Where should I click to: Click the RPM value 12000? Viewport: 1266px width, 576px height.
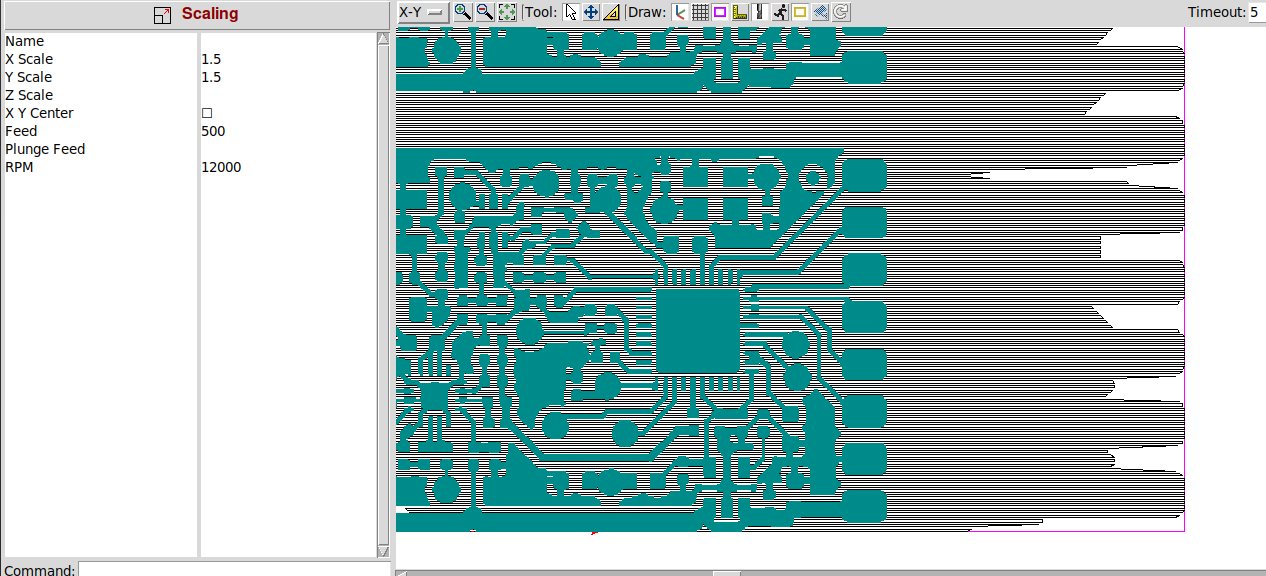click(x=221, y=167)
